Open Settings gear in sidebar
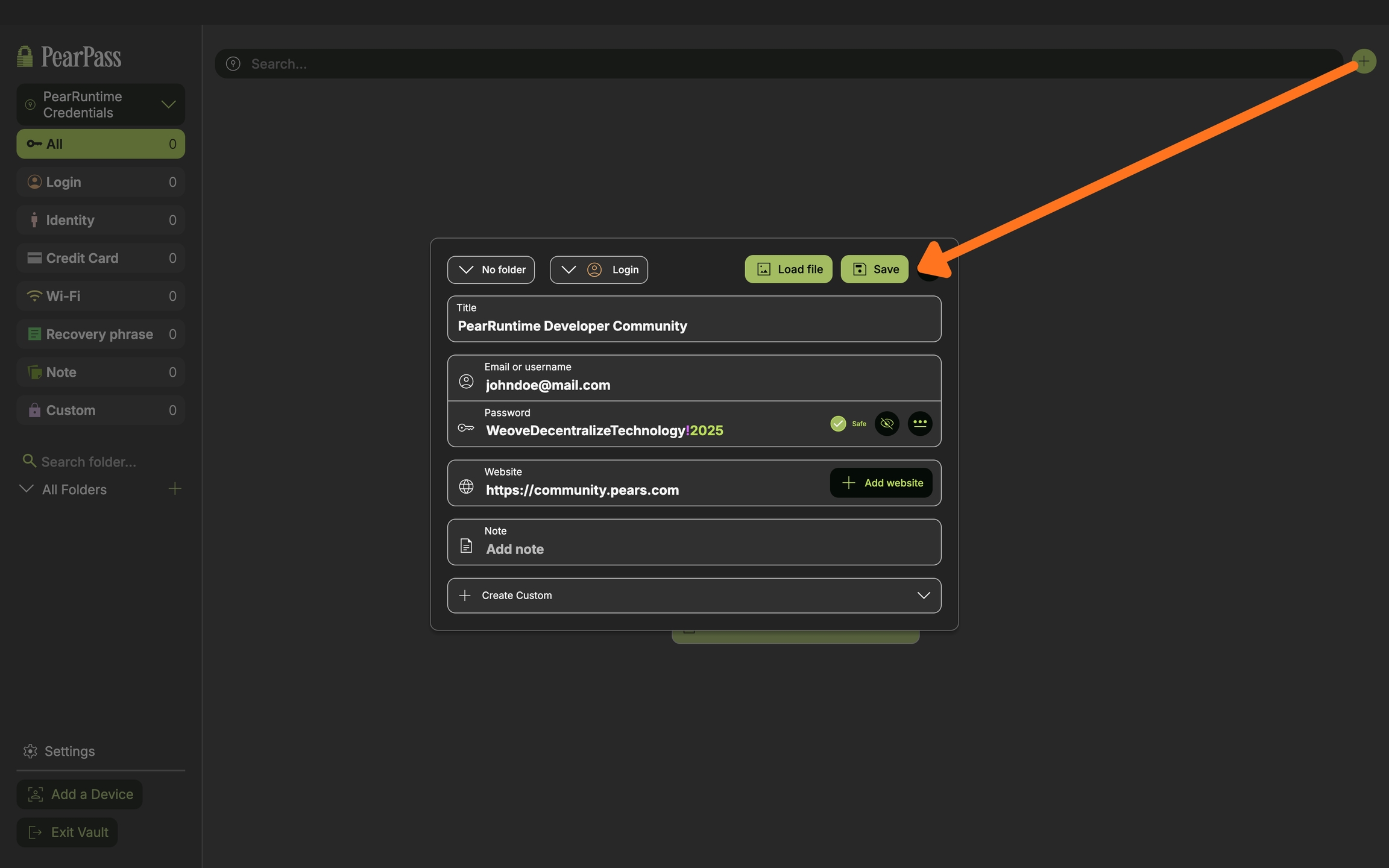 [30, 751]
